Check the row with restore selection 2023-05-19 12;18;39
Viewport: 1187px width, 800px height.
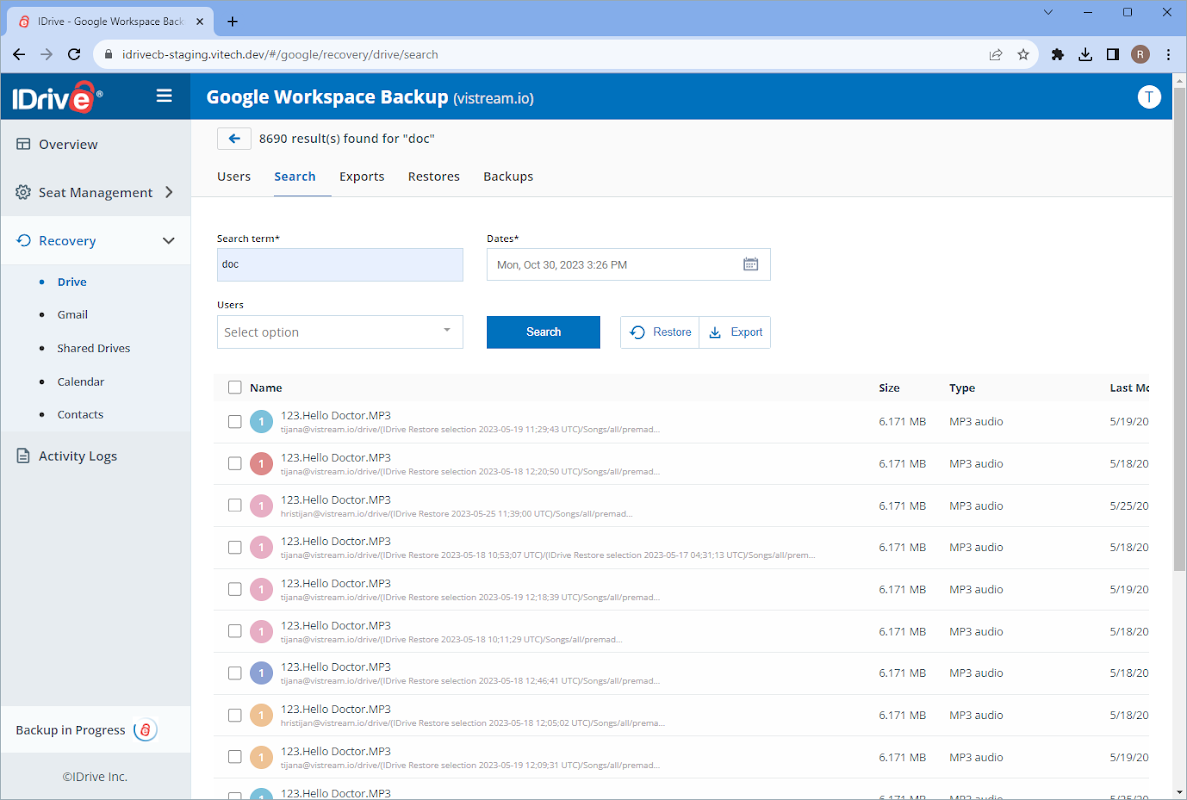(x=235, y=589)
